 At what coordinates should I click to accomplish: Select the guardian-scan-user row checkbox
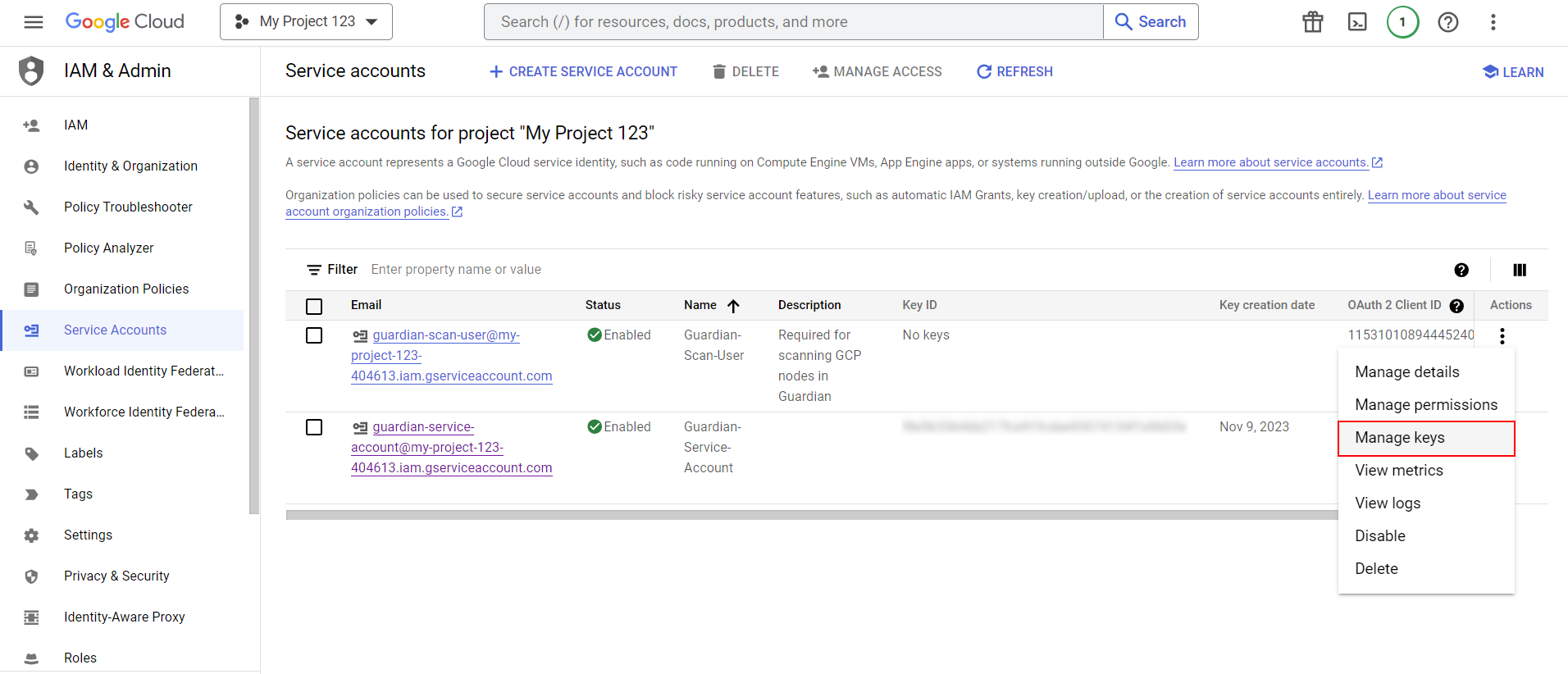click(x=314, y=335)
